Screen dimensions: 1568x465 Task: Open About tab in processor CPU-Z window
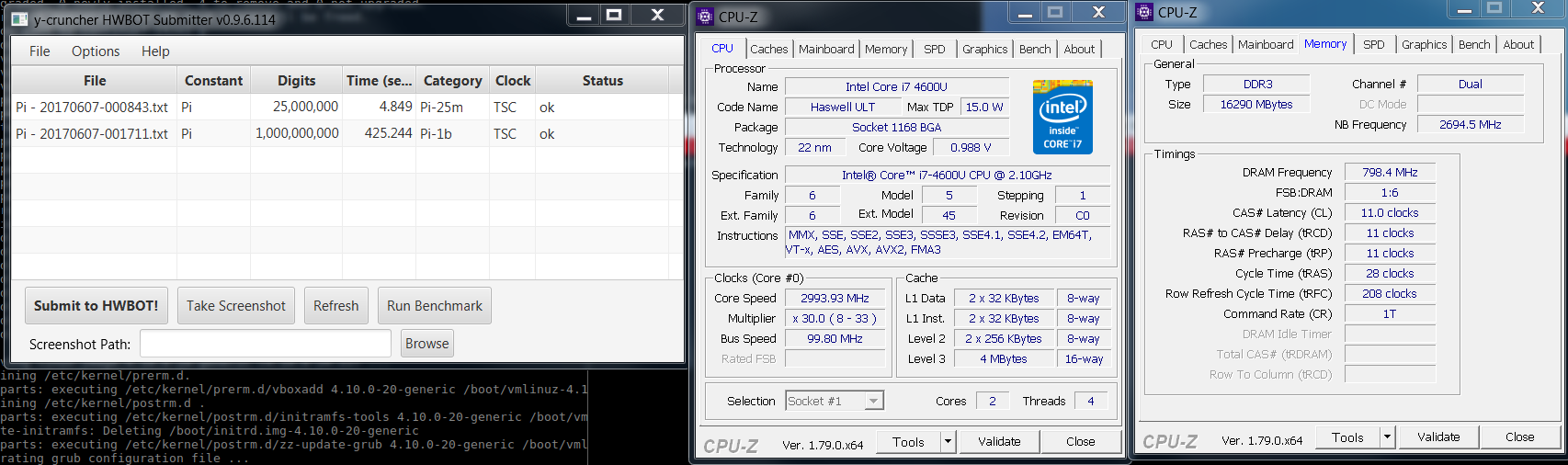tap(1079, 49)
